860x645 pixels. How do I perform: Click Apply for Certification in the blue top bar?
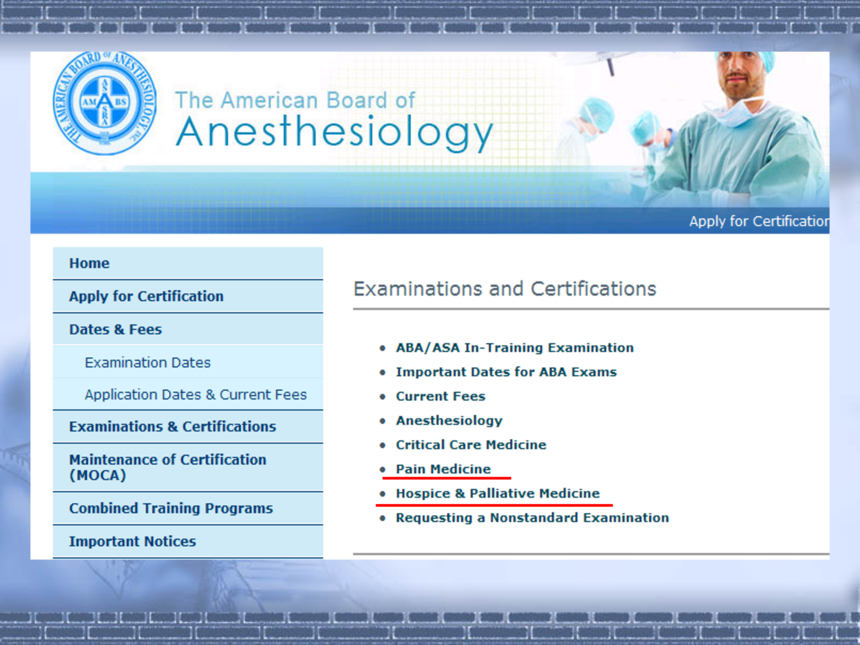pos(758,221)
